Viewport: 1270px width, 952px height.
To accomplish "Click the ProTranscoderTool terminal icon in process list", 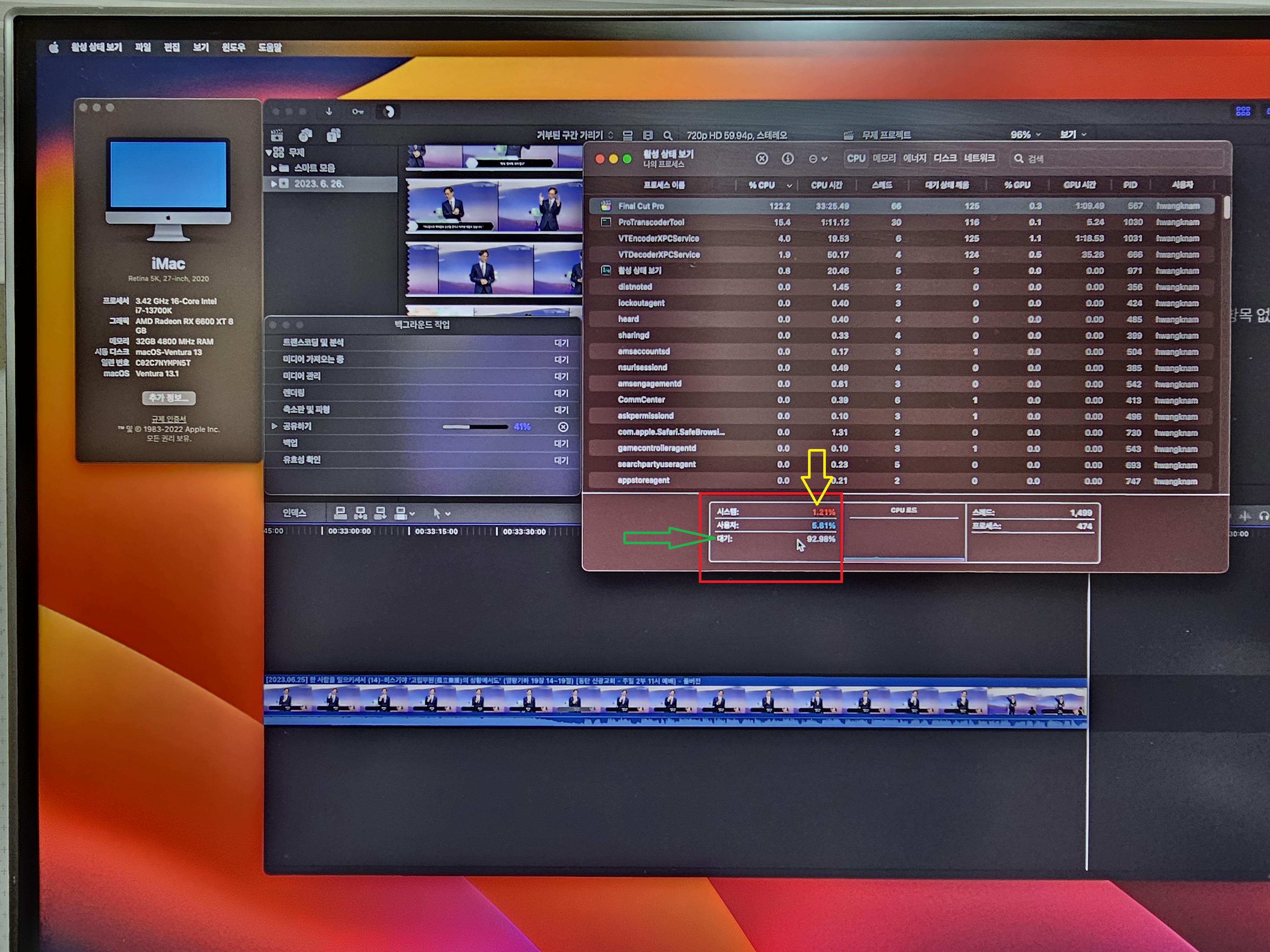I will click(x=606, y=221).
